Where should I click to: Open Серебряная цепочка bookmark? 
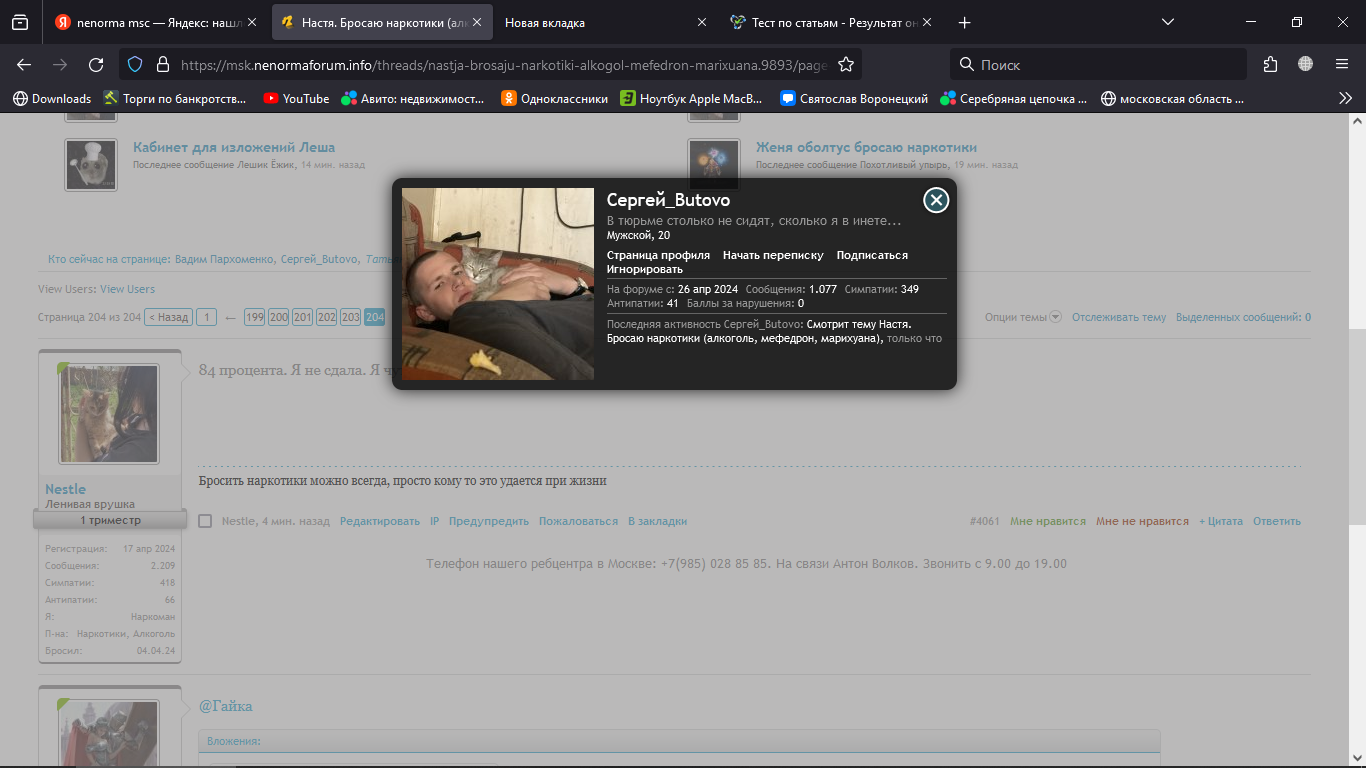pyautogui.click(x=1013, y=99)
